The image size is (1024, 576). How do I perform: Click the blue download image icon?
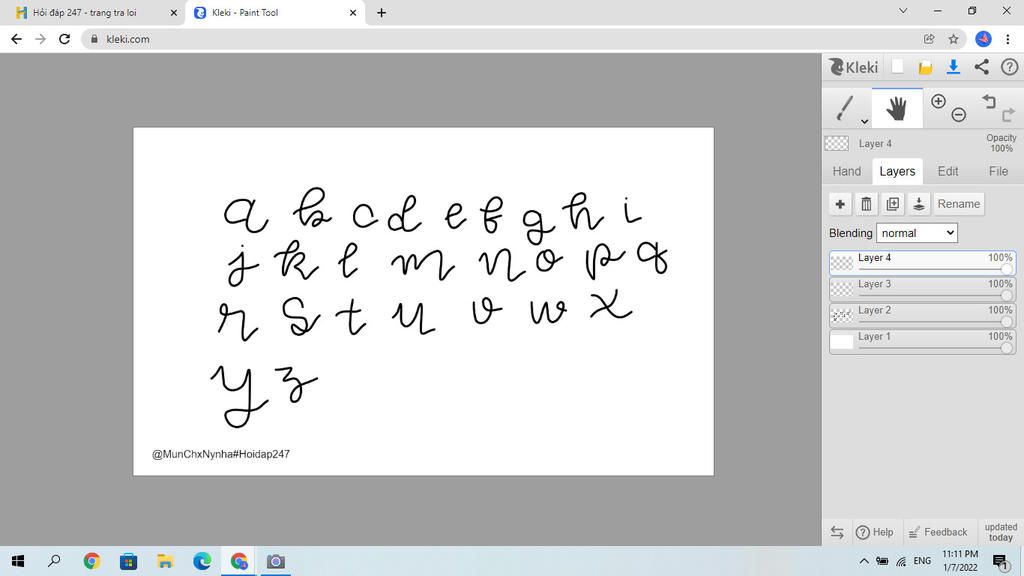[953, 67]
